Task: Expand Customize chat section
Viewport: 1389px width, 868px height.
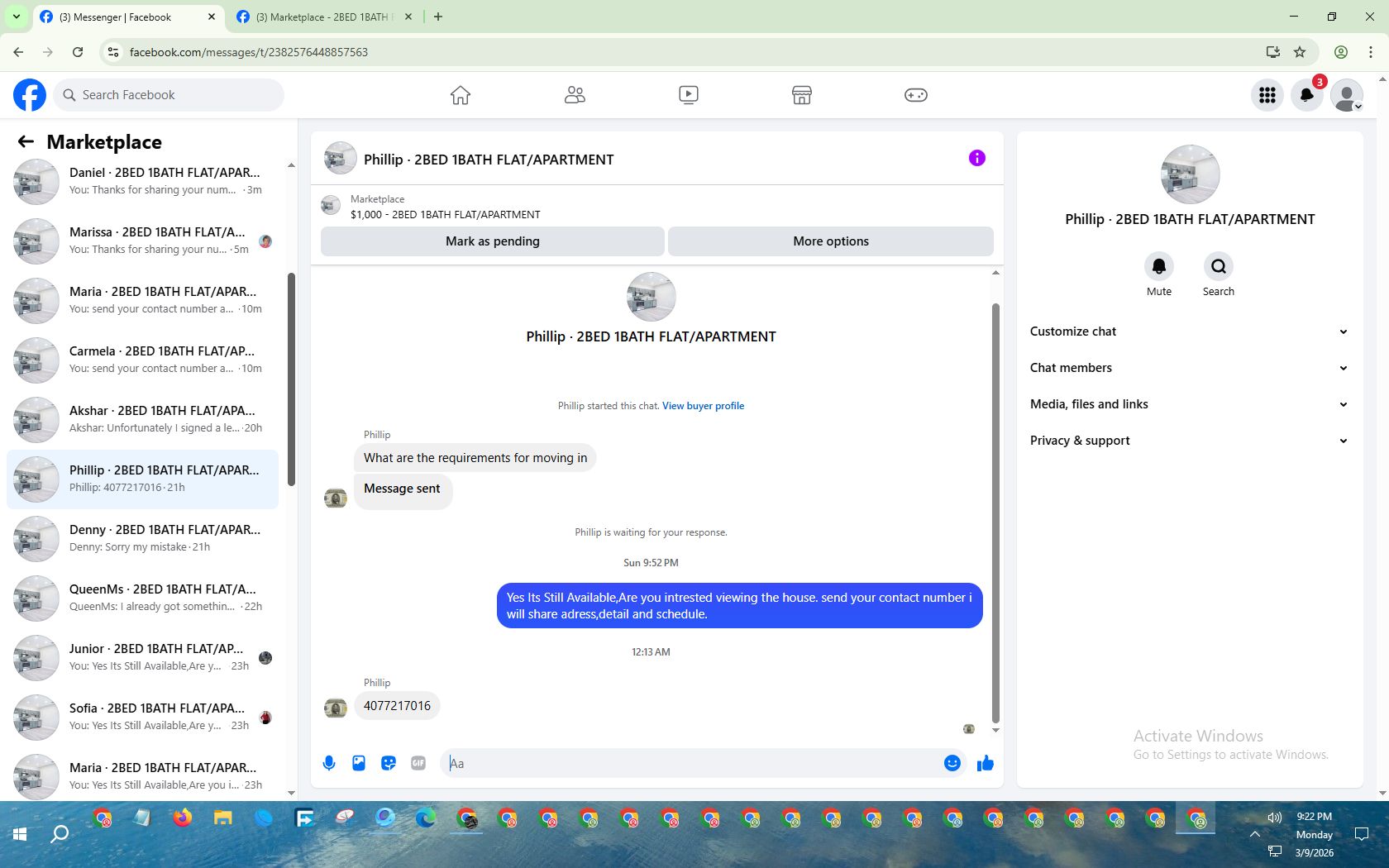Action: (1189, 331)
